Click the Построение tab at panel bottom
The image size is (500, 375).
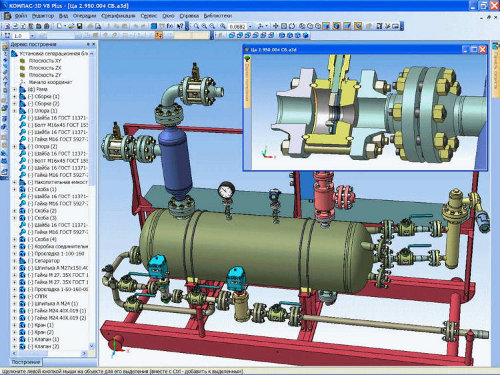tap(26, 362)
